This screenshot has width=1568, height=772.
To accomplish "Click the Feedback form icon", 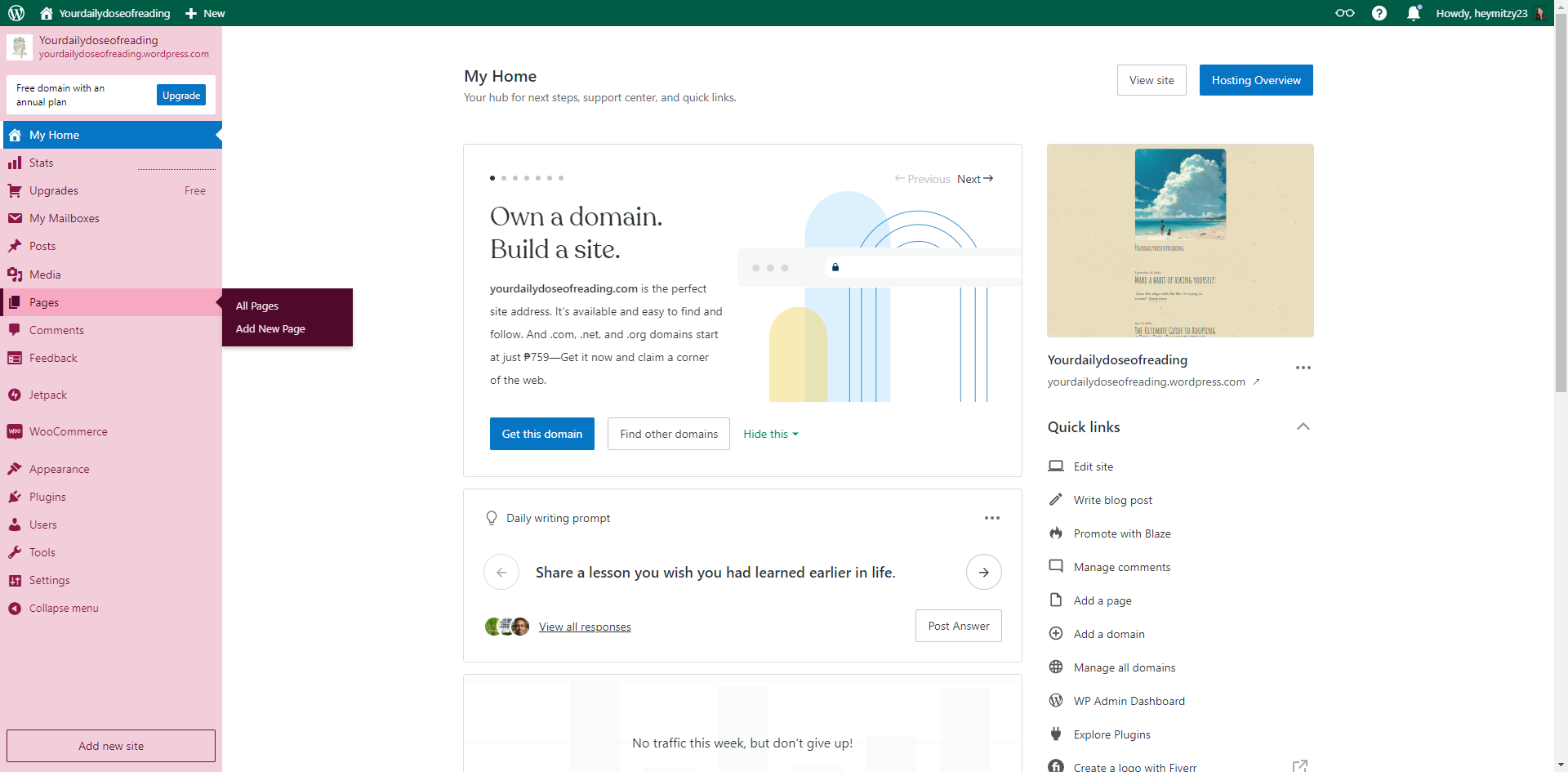I will point(15,358).
